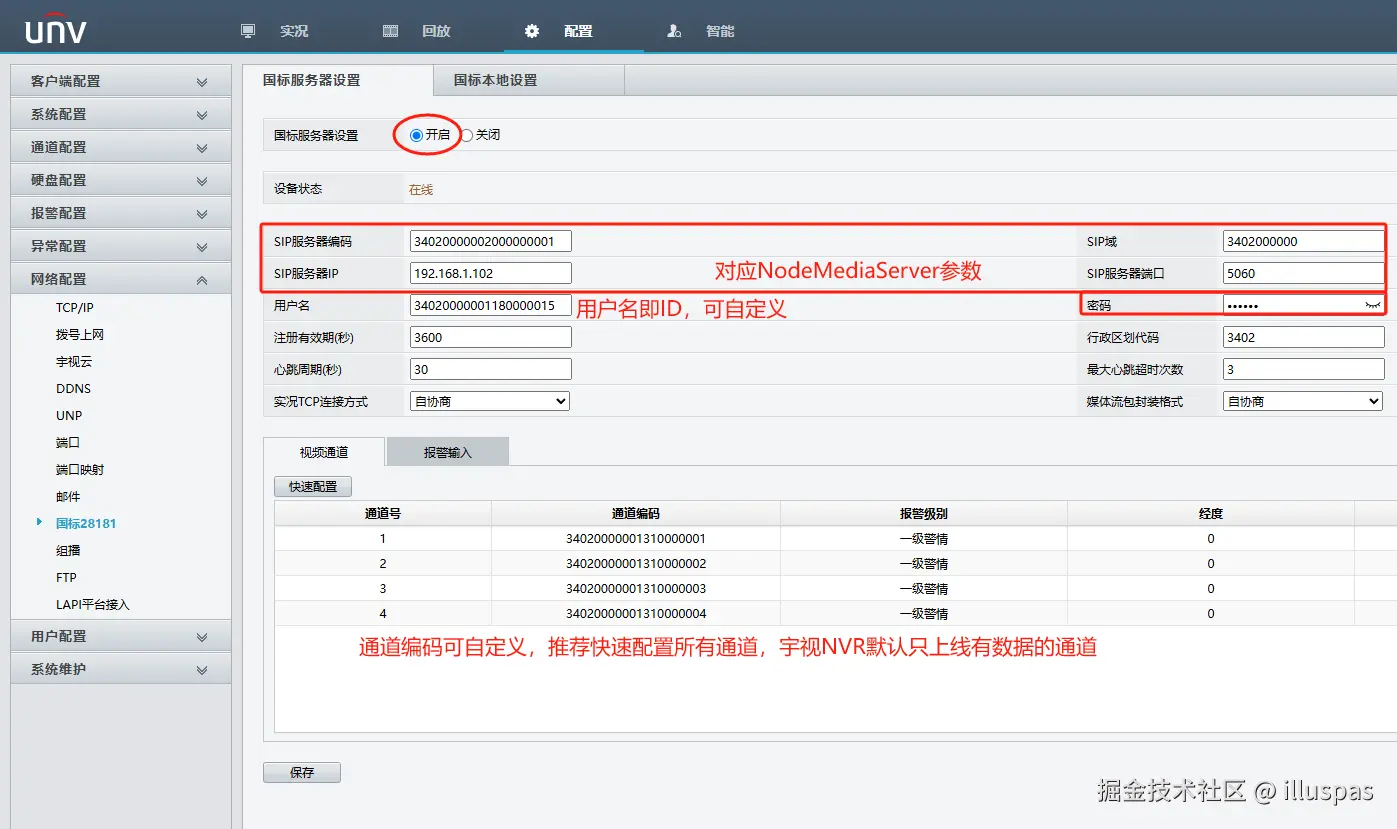Click the 行政区划代码 input field
Viewport: 1397px width, 829px height.
[1304, 337]
